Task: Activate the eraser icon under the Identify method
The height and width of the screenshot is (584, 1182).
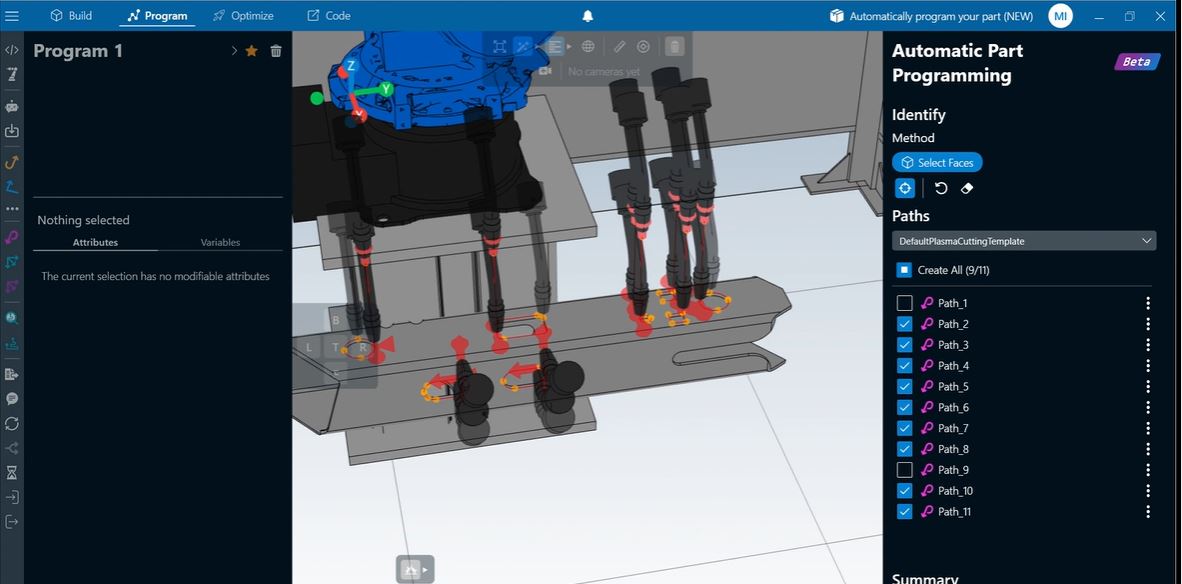Action: [x=966, y=188]
